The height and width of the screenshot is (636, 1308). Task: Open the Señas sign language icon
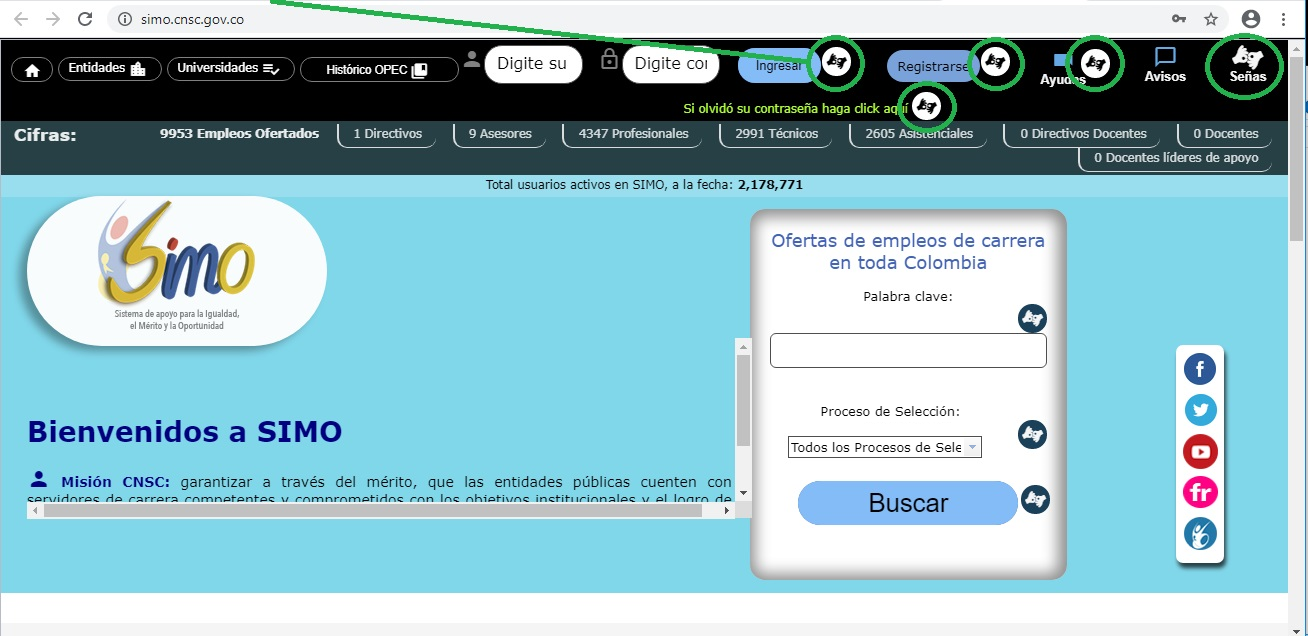(x=1247, y=66)
